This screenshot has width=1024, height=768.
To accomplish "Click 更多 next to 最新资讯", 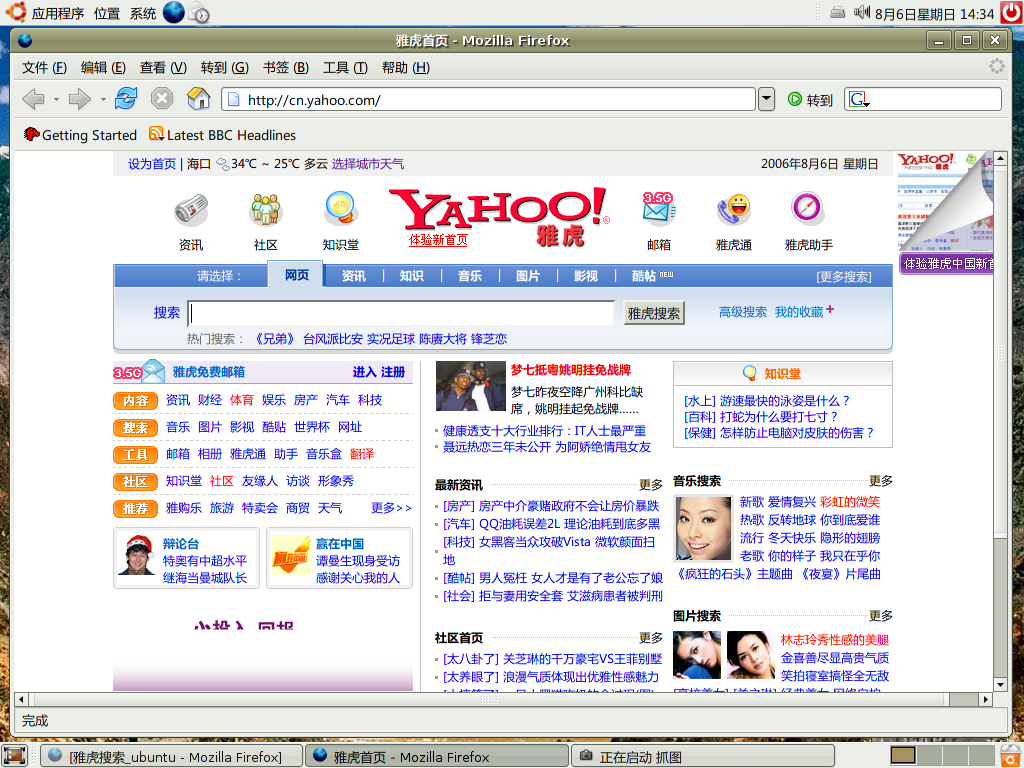I will [x=650, y=485].
